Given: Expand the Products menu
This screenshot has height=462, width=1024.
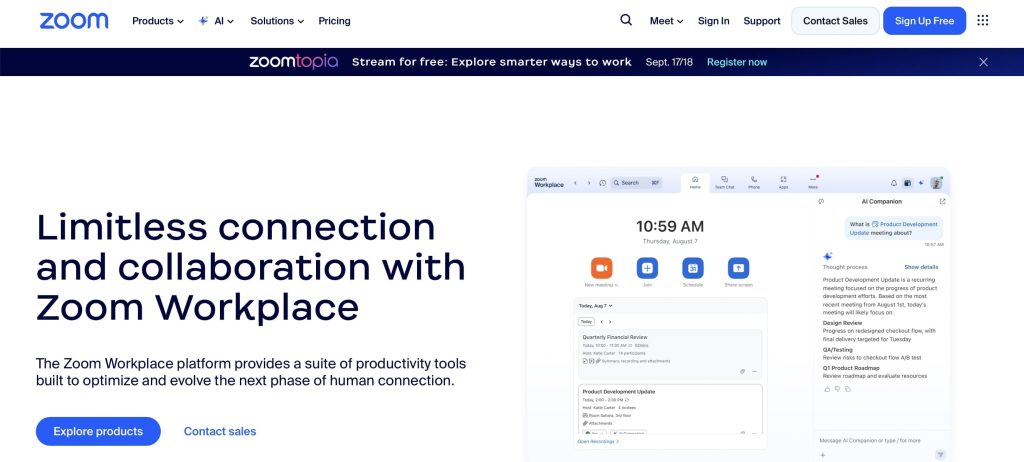Looking at the screenshot, I should [x=157, y=21].
